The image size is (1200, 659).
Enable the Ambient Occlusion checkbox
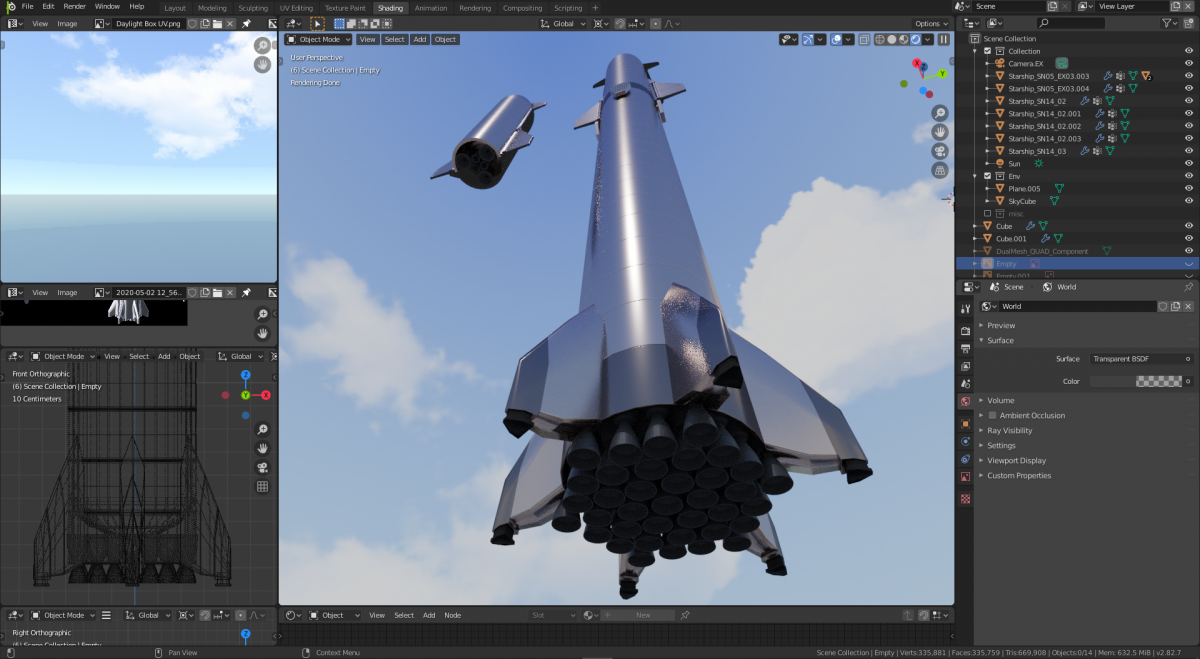(x=992, y=415)
